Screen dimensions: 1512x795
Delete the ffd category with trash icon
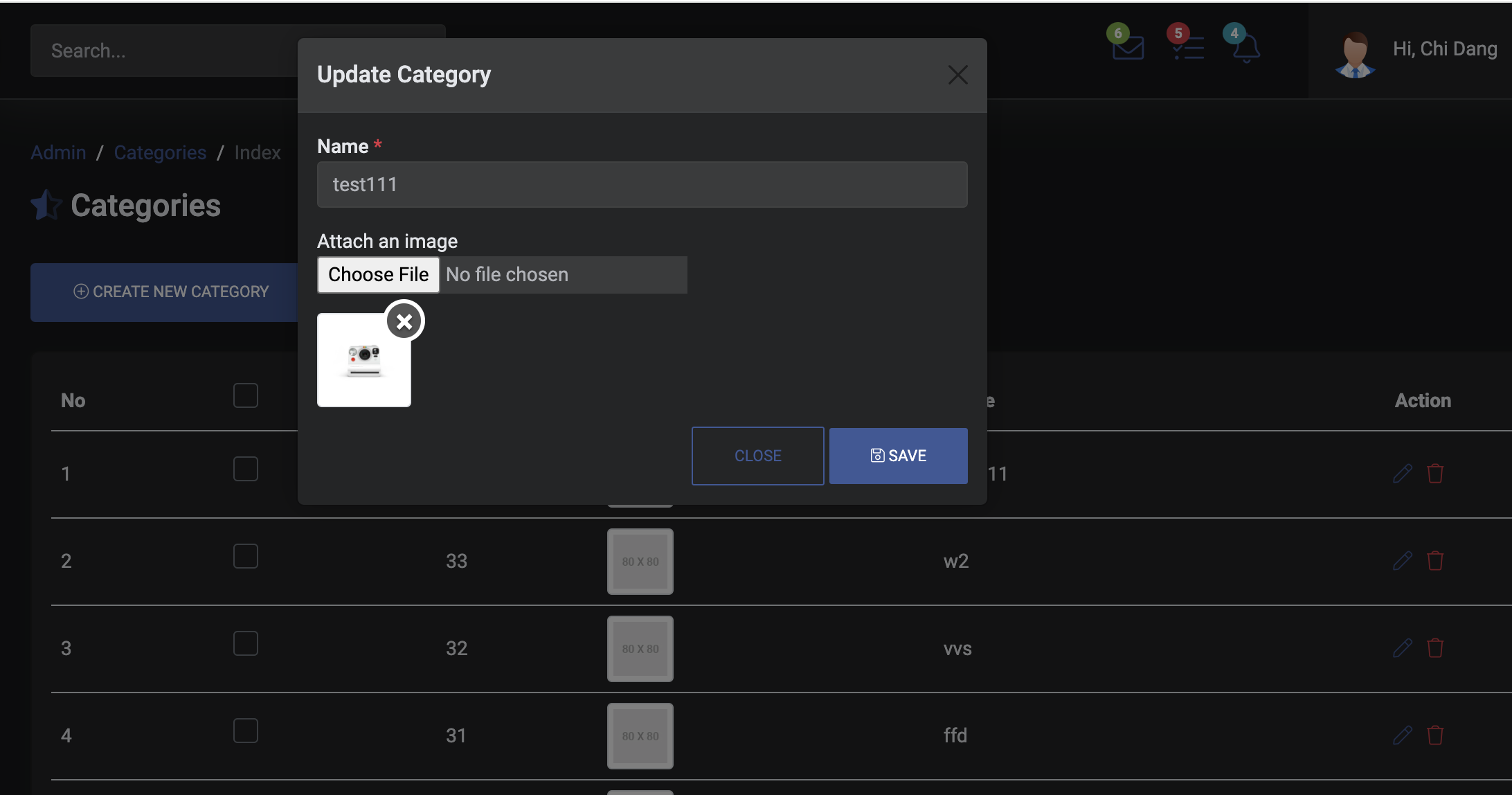tap(1435, 735)
